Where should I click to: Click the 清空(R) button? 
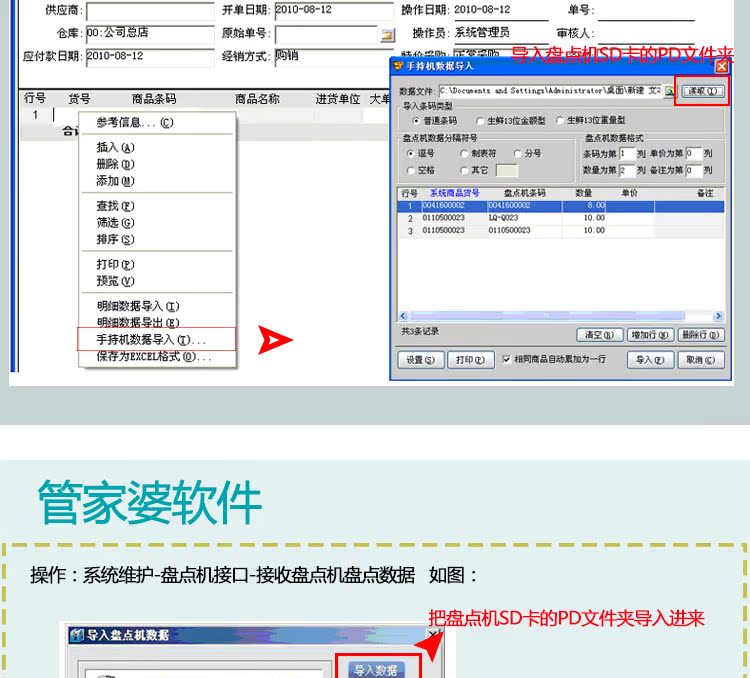[600, 335]
